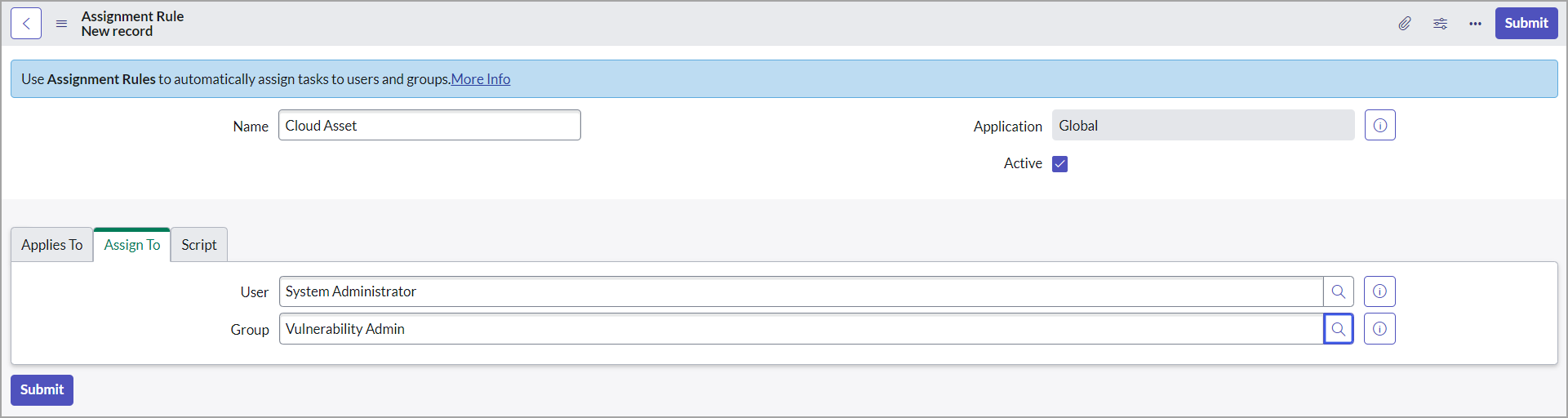The image size is (1568, 418).
Task: Open the Script tab
Action: point(199,245)
